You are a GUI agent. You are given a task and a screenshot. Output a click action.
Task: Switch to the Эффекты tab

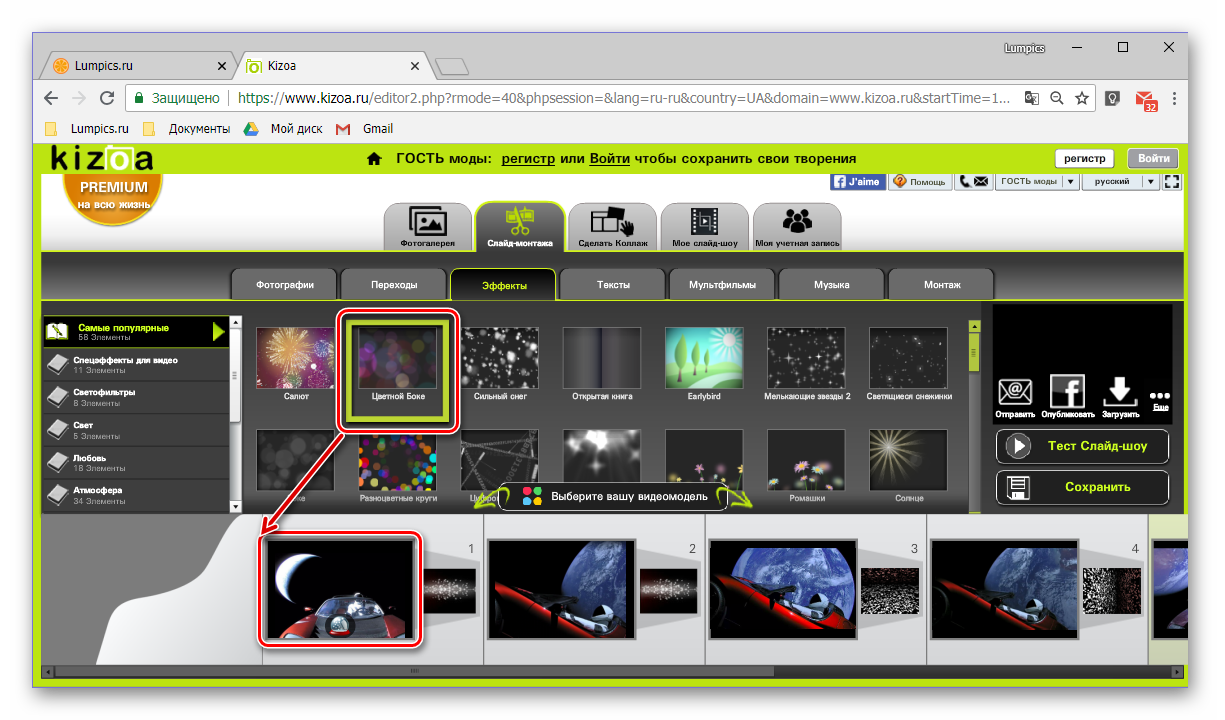[503, 284]
